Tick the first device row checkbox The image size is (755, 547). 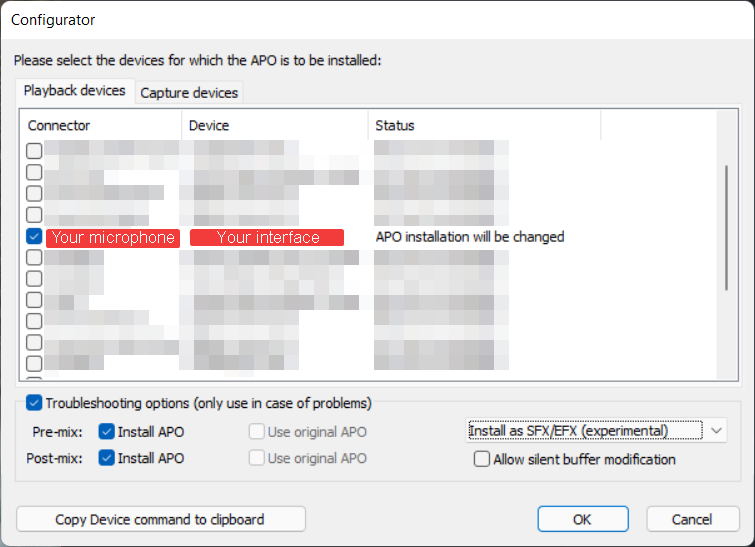click(x=34, y=151)
